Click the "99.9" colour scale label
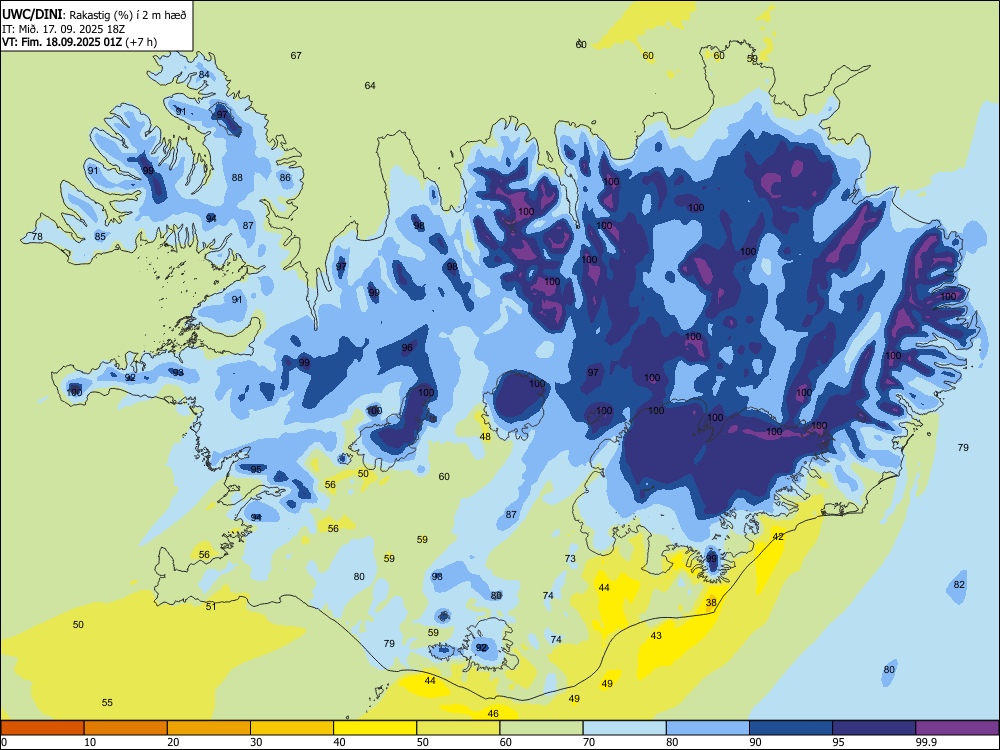This screenshot has width=1000, height=750. (x=925, y=742)
